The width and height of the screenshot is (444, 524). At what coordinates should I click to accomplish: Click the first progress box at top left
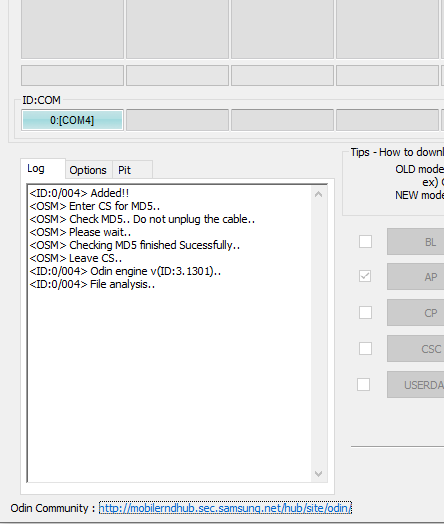point(72,29)
